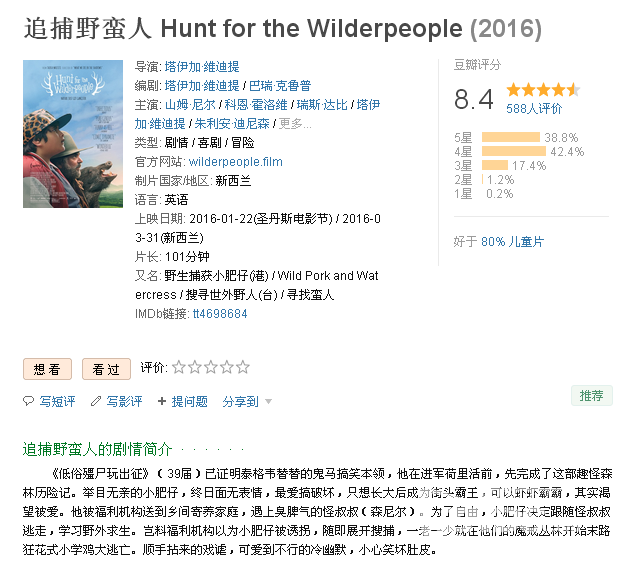Give a five-star rating

coord(243,367)
